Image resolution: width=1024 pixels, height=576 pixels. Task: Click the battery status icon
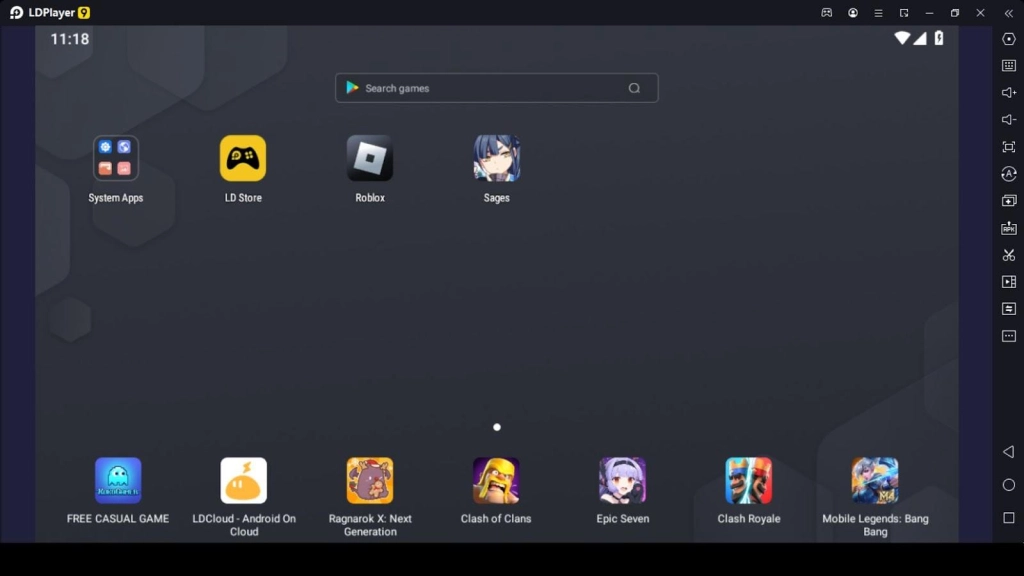click(x=939, y=39)
